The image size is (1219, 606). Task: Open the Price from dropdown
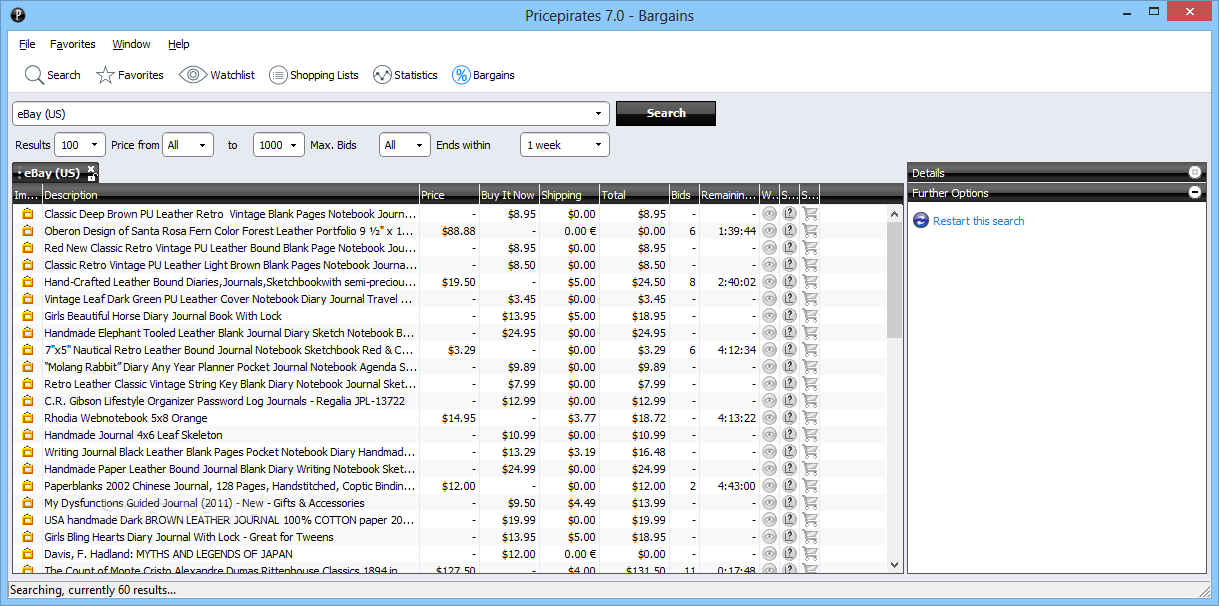(188, 145)
